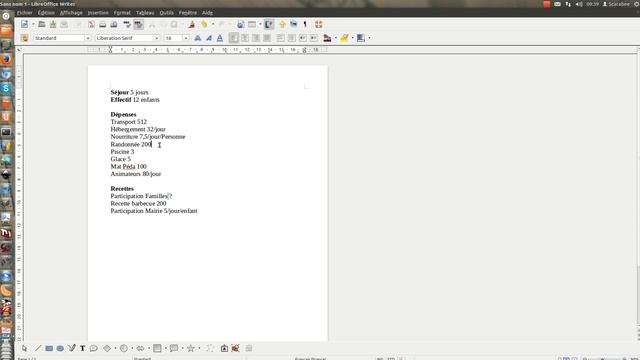640x360 pixels.
Task: Launch Firefox from the Ubuntu launcher
Action: 6,60
